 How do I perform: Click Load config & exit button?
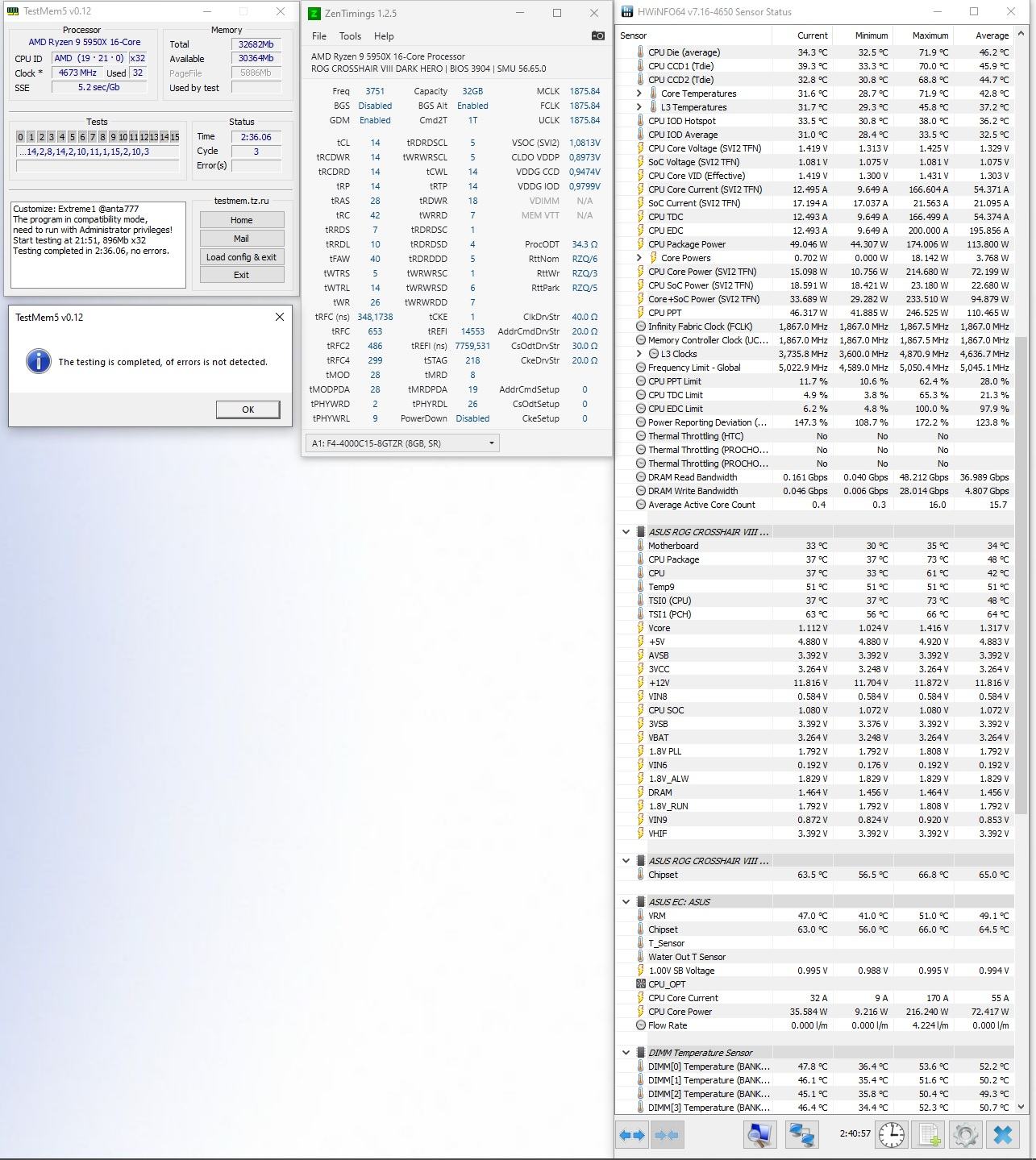(242, 257)
